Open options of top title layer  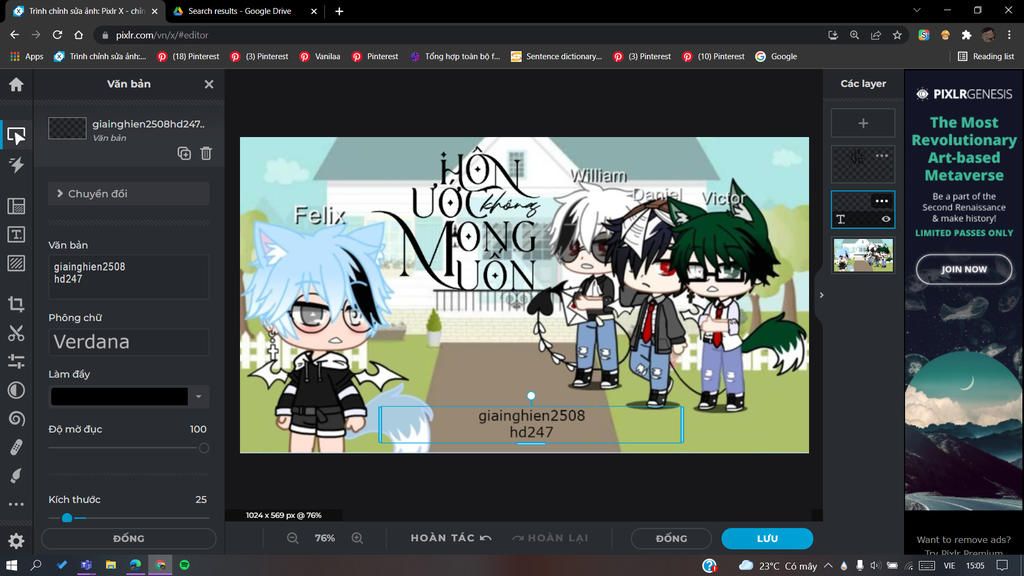[882, 155]
